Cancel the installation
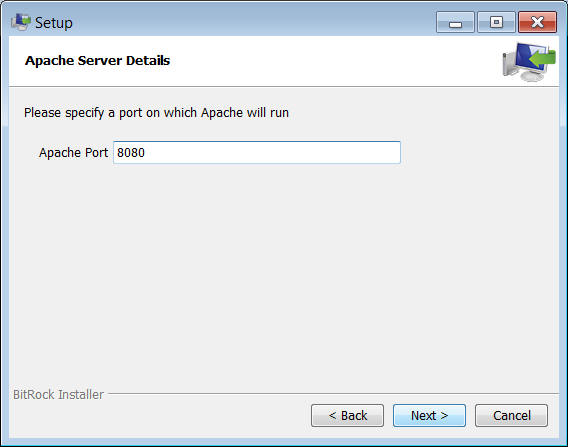Image resolution: width=568 pixels, height=447 pixels. (x=511, y=415)
